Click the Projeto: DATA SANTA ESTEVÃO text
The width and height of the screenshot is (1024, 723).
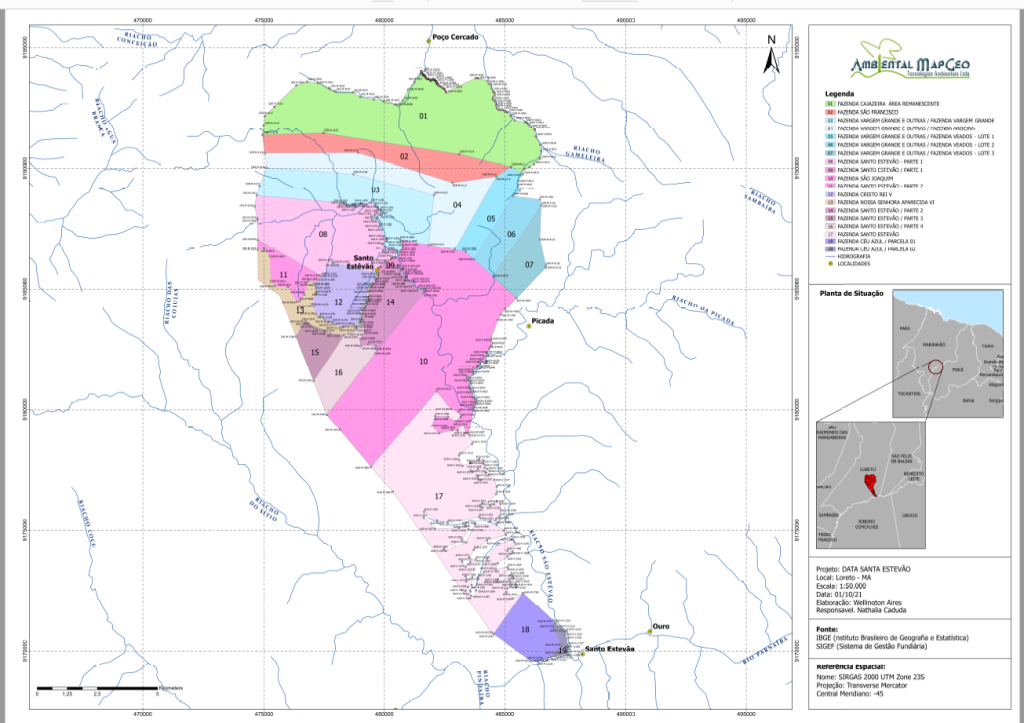coord(864,568)
